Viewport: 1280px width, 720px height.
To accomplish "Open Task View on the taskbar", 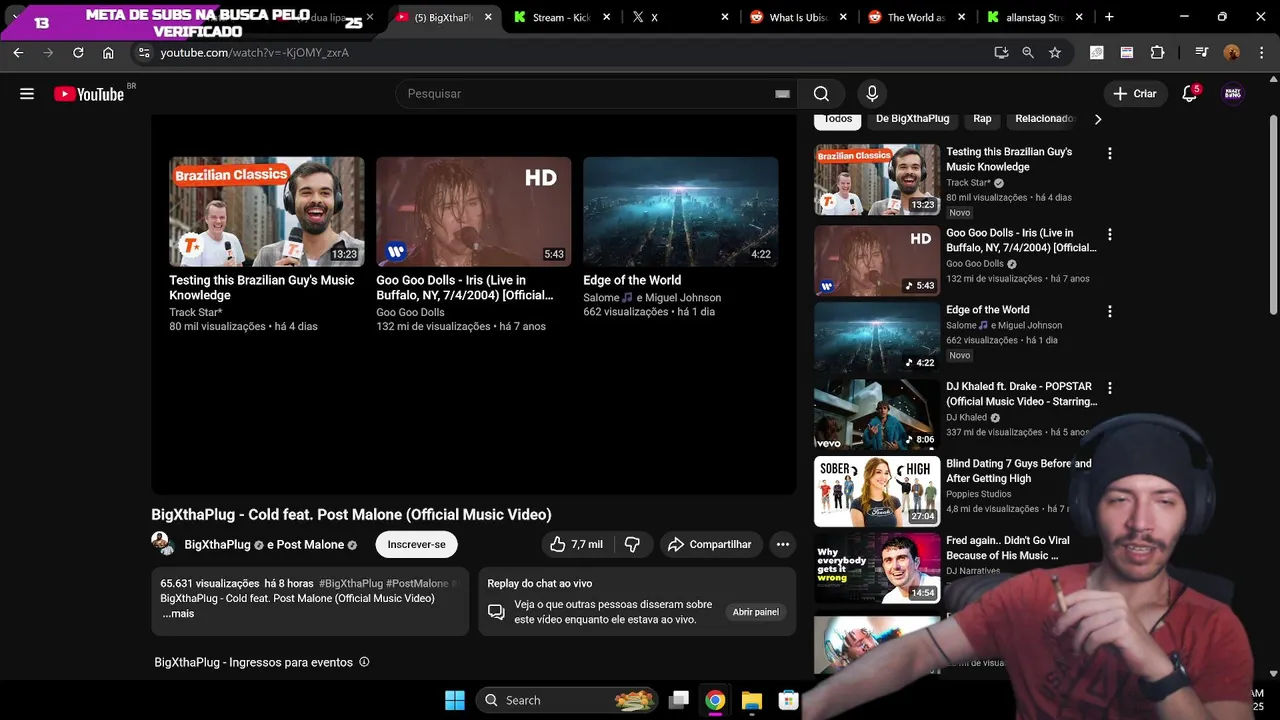I will [x=678, y=700].
